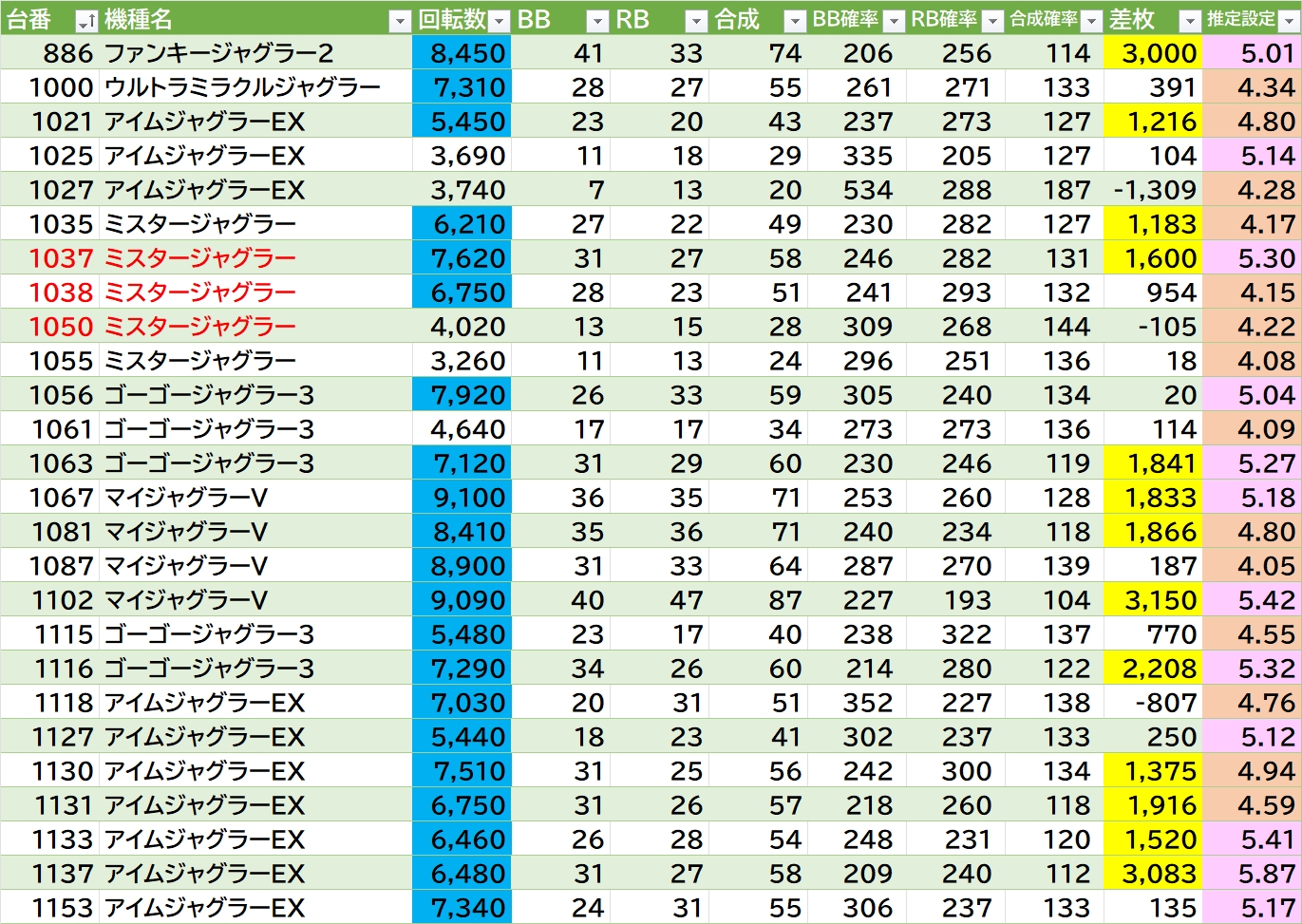The height and width of the screenshot is (924, 1302).
Task: Select the 9,100 rotation count cell
Action: click(x=462, y=498)
